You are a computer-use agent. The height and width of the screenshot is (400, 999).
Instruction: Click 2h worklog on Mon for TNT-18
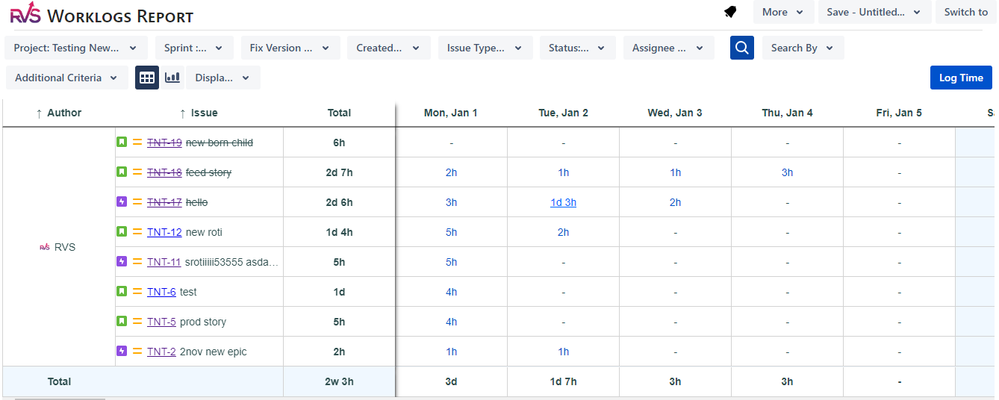451,173
